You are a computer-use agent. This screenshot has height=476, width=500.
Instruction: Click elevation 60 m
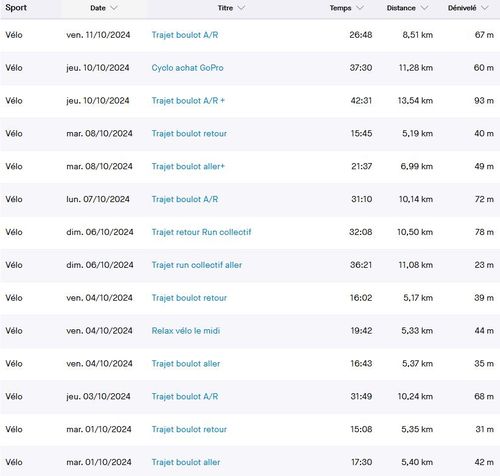[484, 68]
